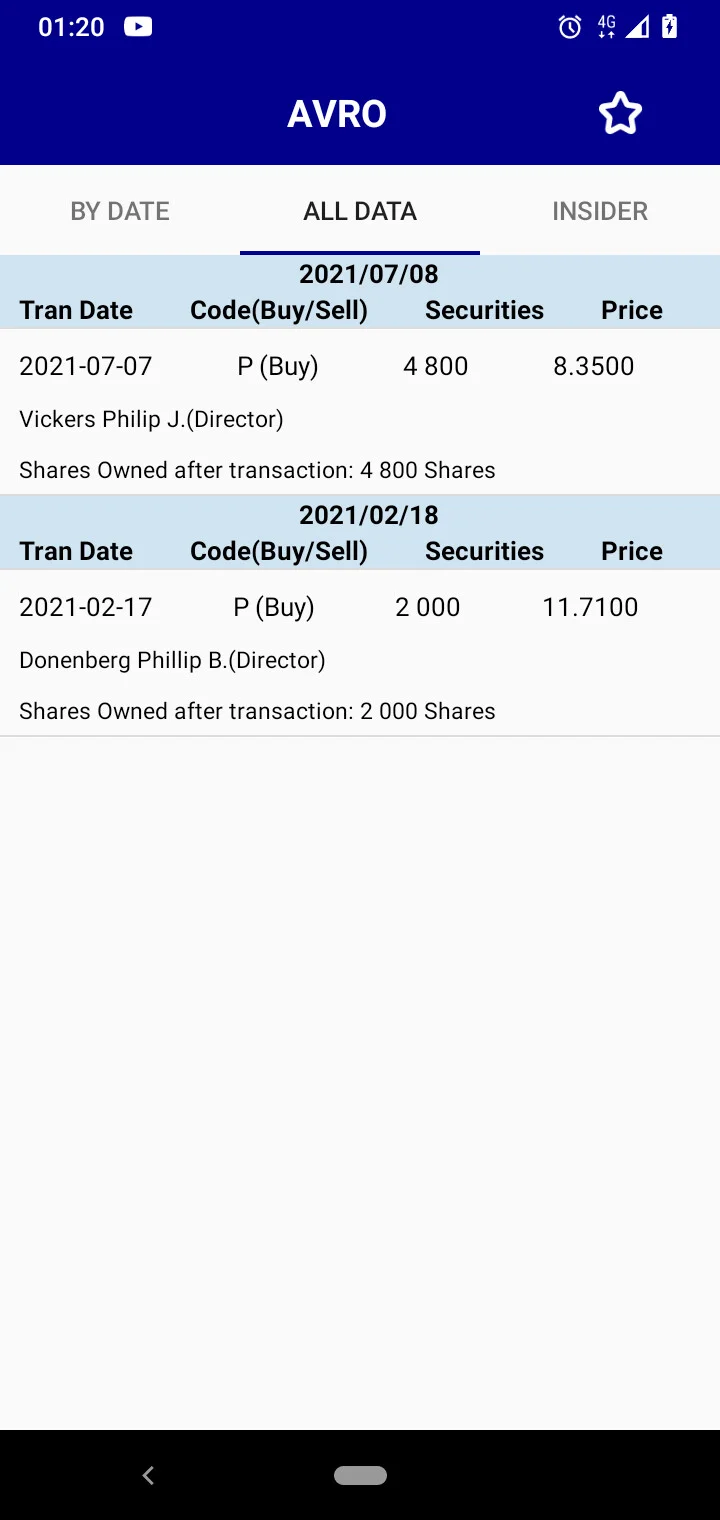The image size is (720, 1520).
Task: Tap the 2021-02-17 transaction date
Action: coord(86,607)
